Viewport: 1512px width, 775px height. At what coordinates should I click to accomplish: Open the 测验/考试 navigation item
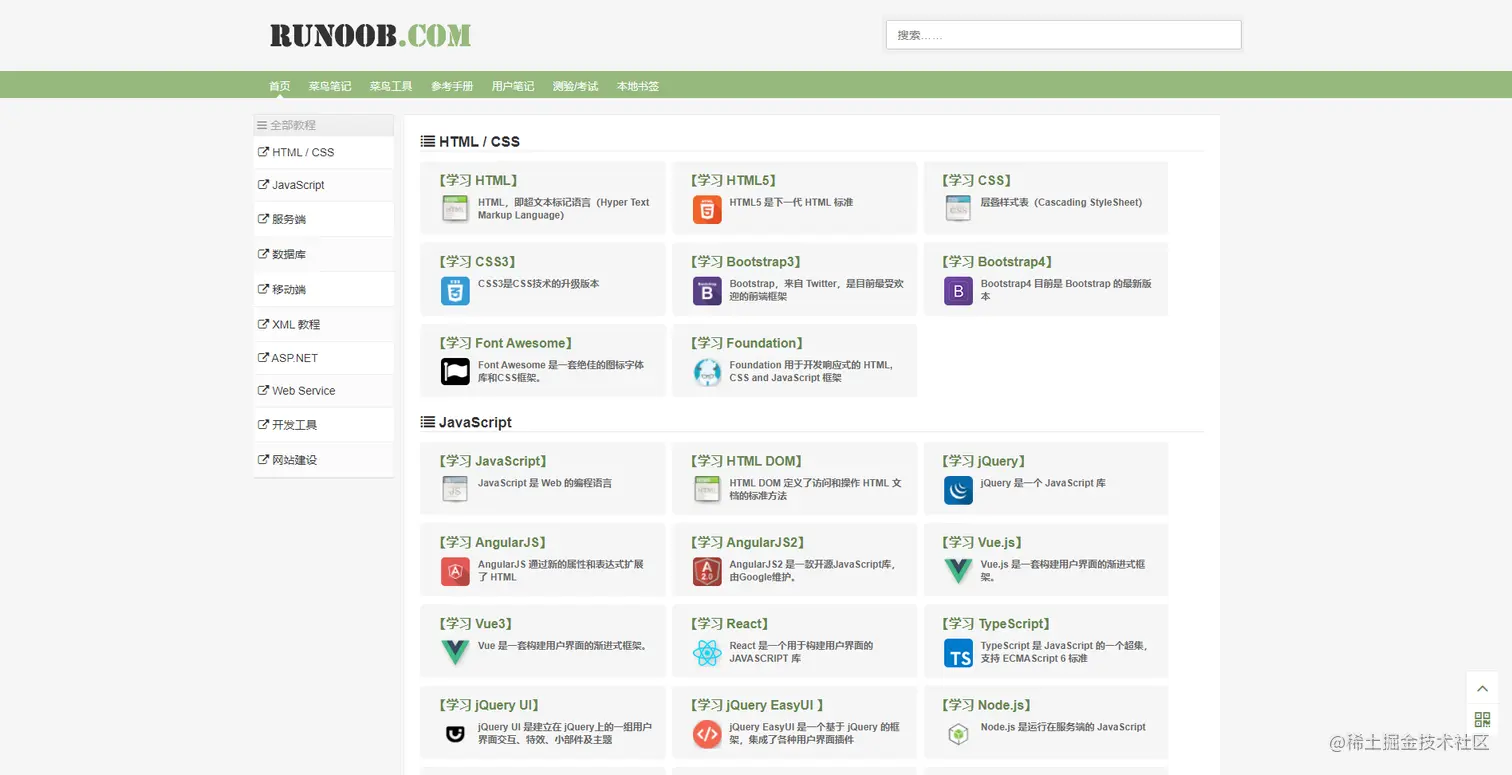click(575, 86)
